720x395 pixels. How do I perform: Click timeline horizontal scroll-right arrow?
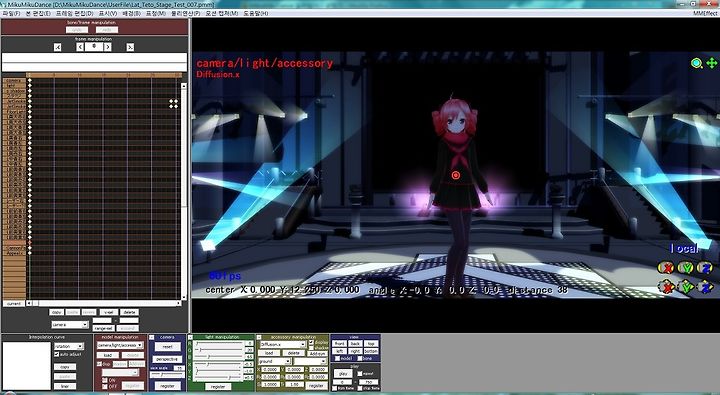tap(179, 303)
